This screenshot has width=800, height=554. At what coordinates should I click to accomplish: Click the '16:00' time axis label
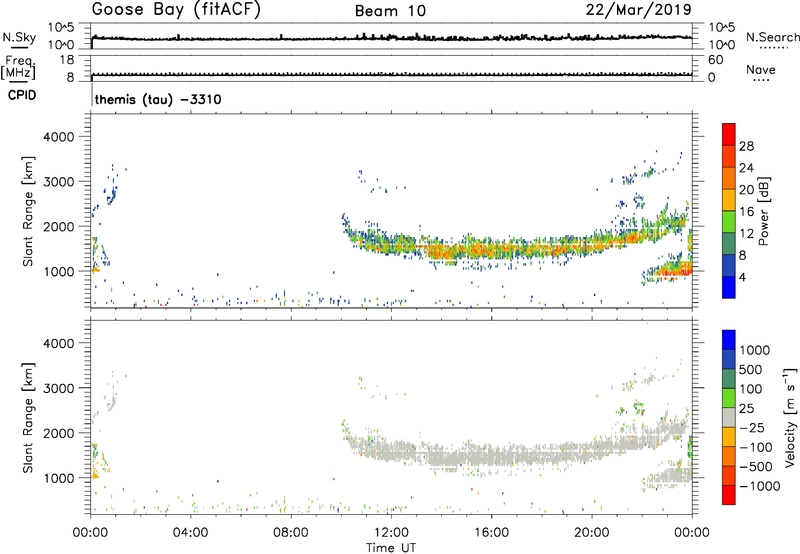point(491,533)
